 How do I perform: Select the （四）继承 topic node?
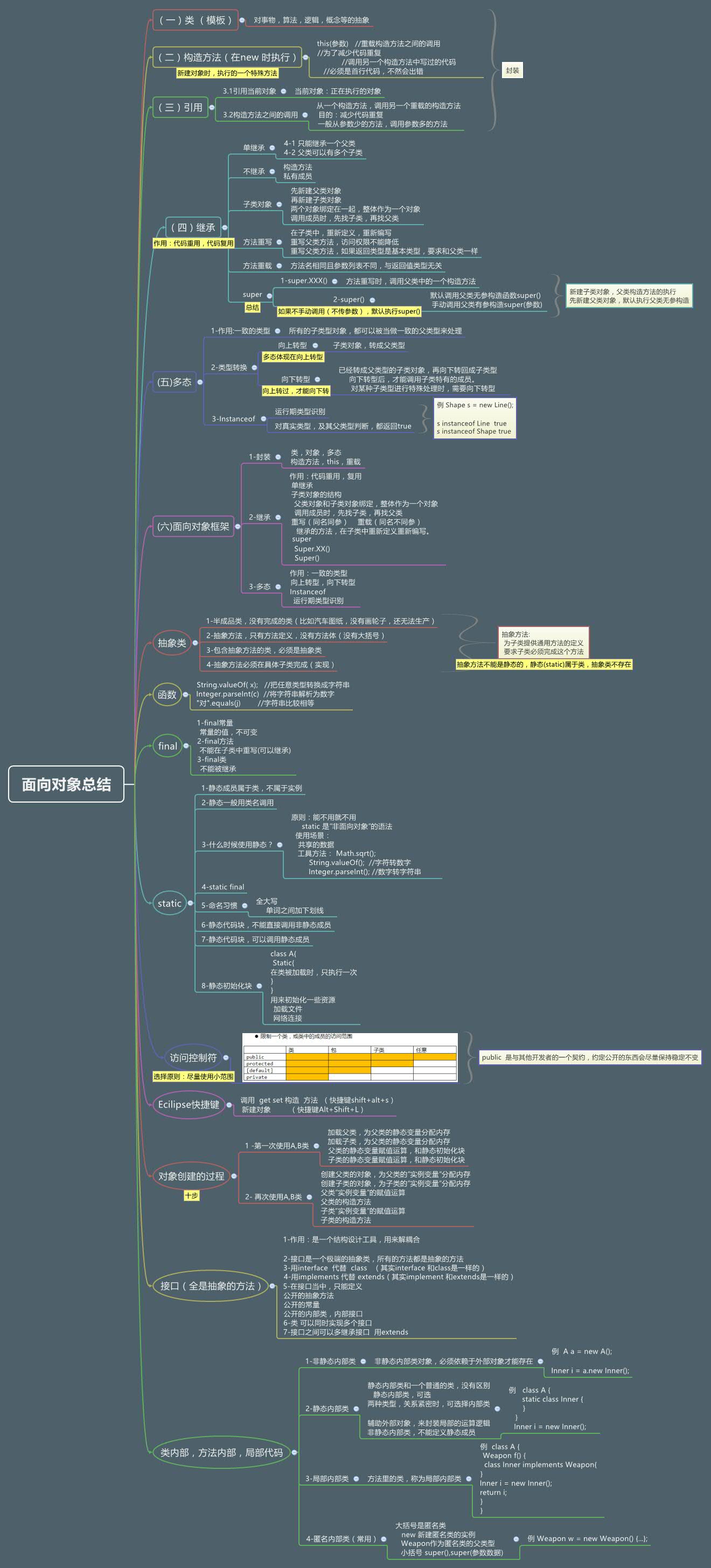(x=193, y=228)
